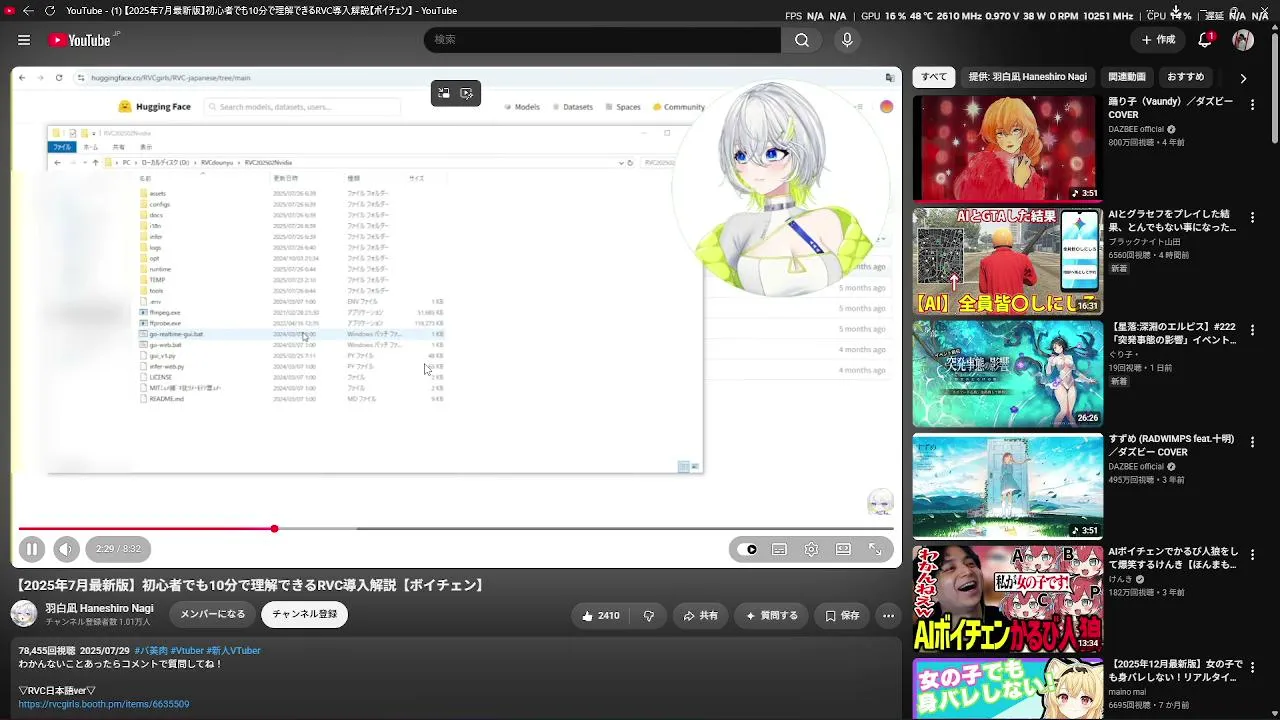Screen dimensions: 1280x720
Task: Click the YouTube favicon in title bar
Action: click(9, 11)
